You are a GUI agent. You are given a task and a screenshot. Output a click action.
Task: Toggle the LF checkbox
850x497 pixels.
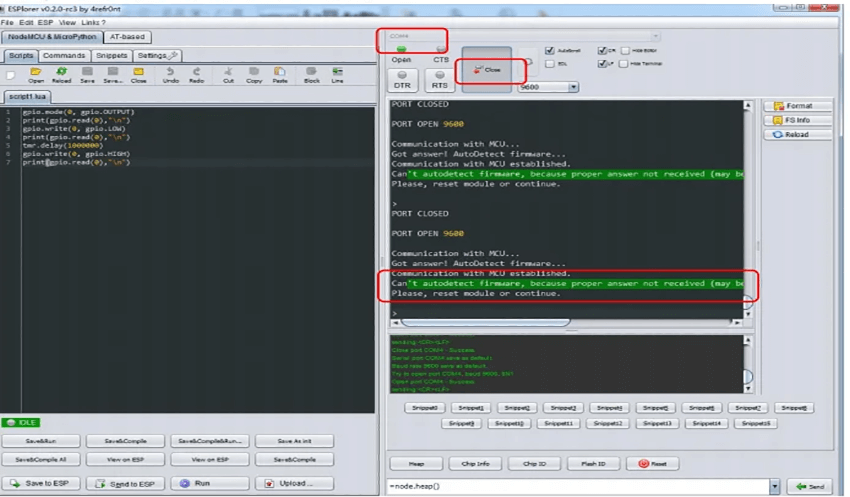pos(602,63)
